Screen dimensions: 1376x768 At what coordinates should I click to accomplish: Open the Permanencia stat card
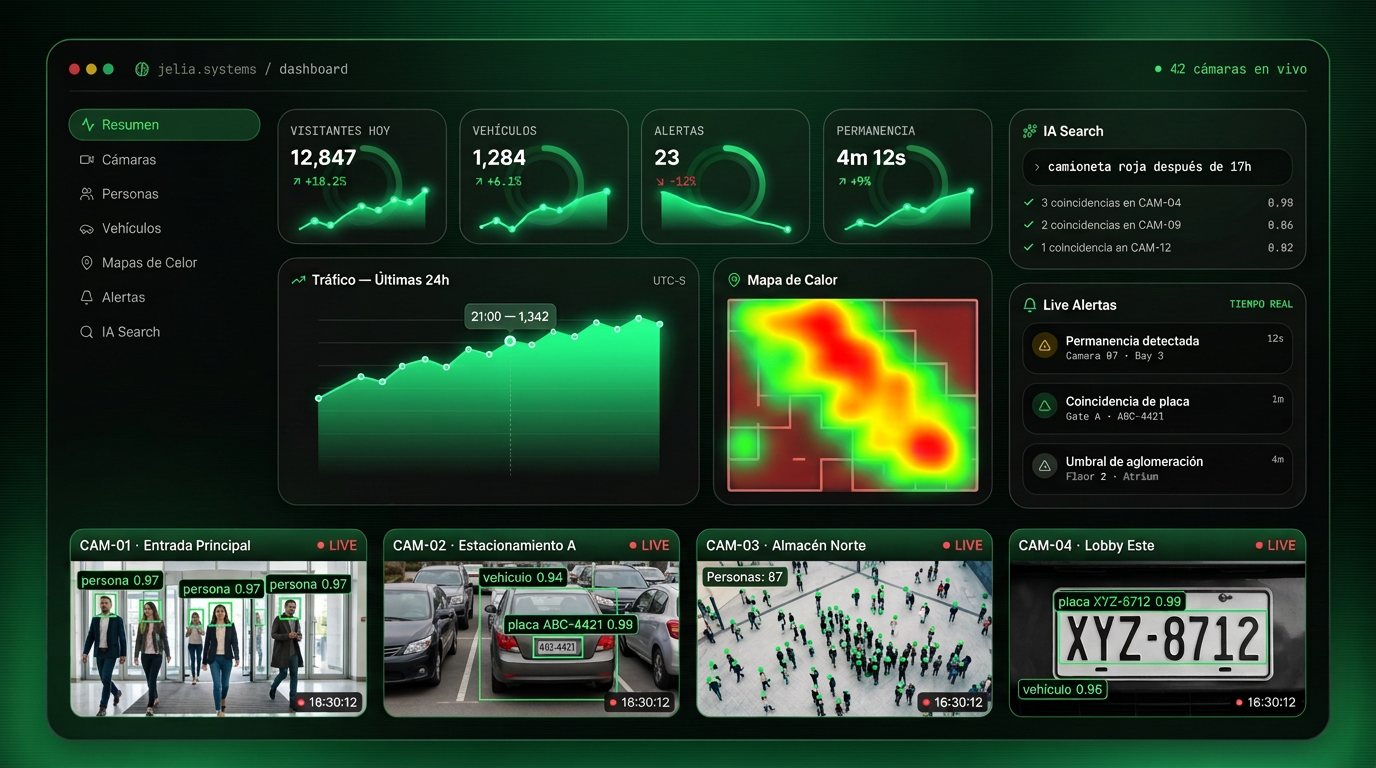(x=907, y=176)
